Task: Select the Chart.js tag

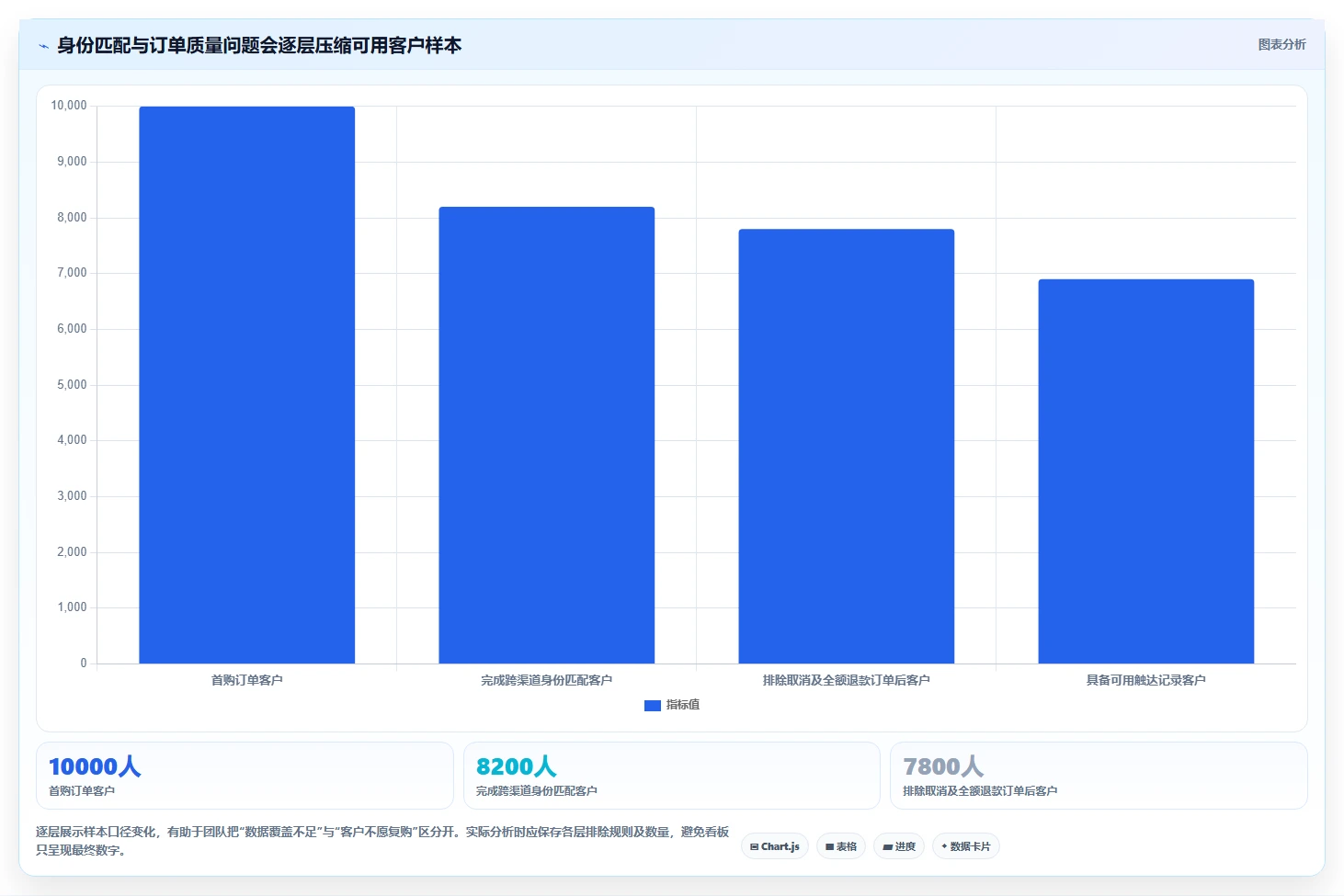Action: pyautogui.click(x=775, y=846)
